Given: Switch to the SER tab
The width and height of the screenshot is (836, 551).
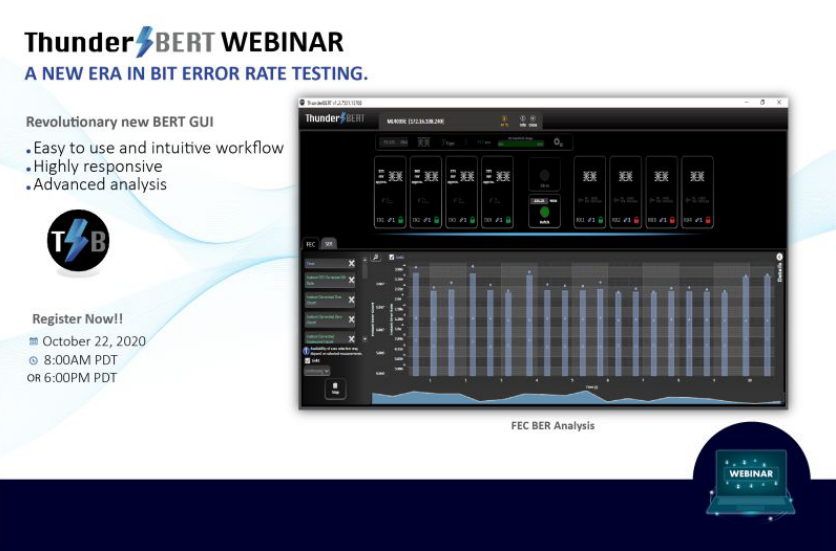Looking at the screenshot, I should click(x=328, y=243).
